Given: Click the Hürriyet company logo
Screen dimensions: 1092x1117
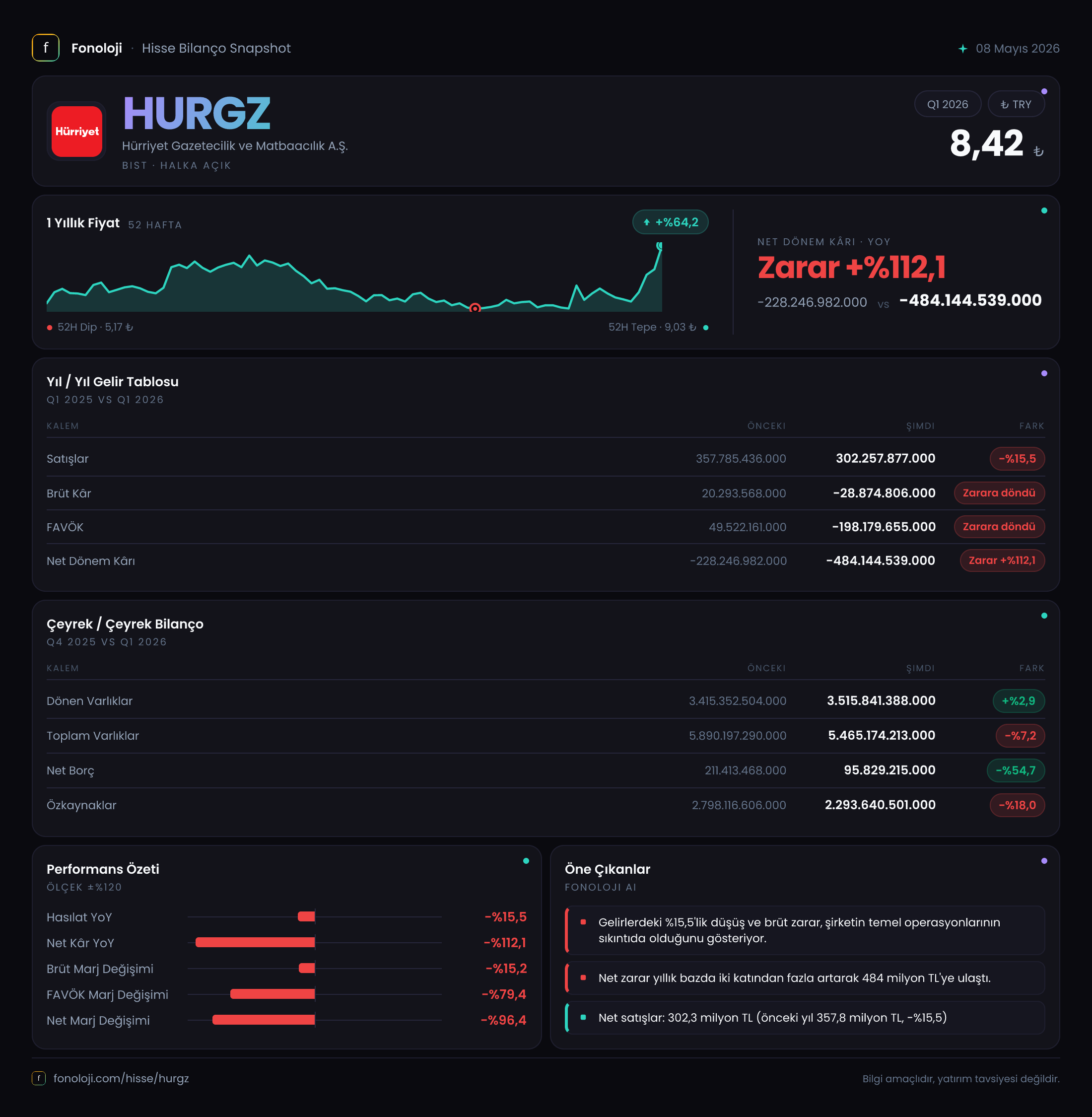Looking at the screenshot, I should [x=77, y=132].
